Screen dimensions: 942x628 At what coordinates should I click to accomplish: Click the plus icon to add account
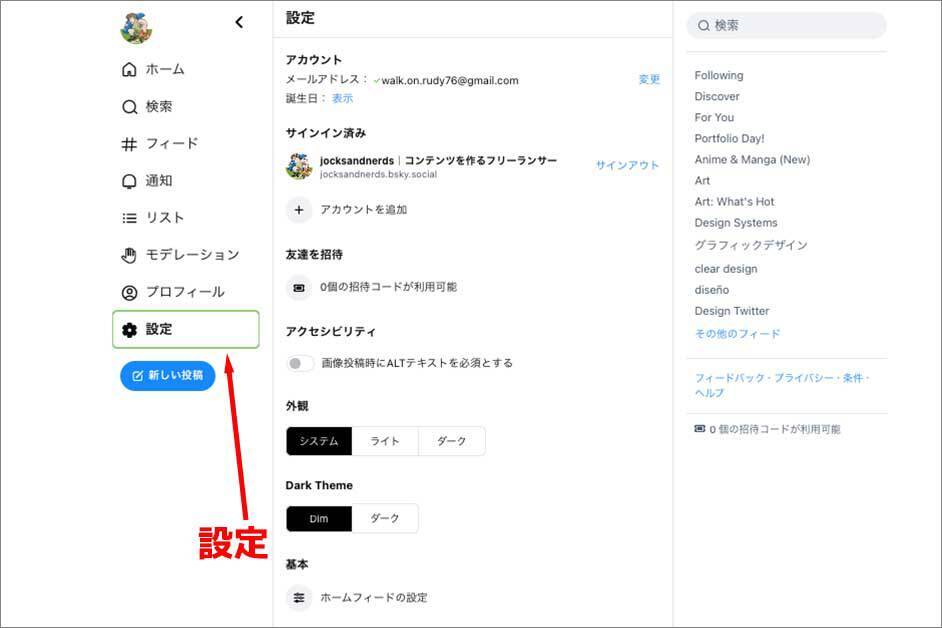click(299, 210)
